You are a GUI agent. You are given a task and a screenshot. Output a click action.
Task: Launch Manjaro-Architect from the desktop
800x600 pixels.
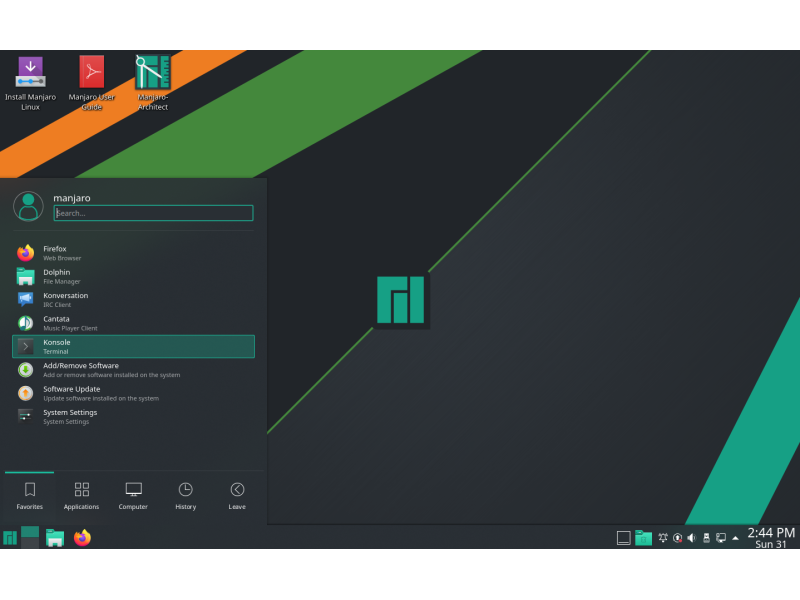(153, 84)
